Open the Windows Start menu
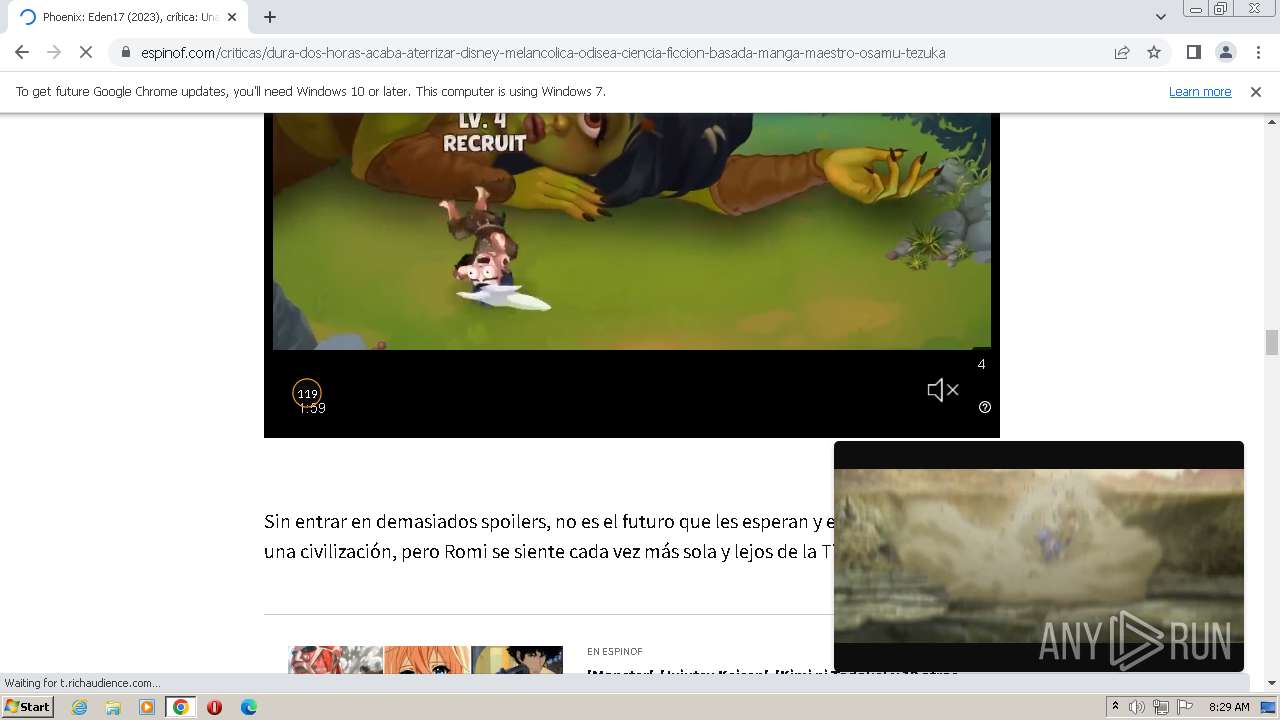This screenshot has height=720, width=1280. (x=28, y=706)
